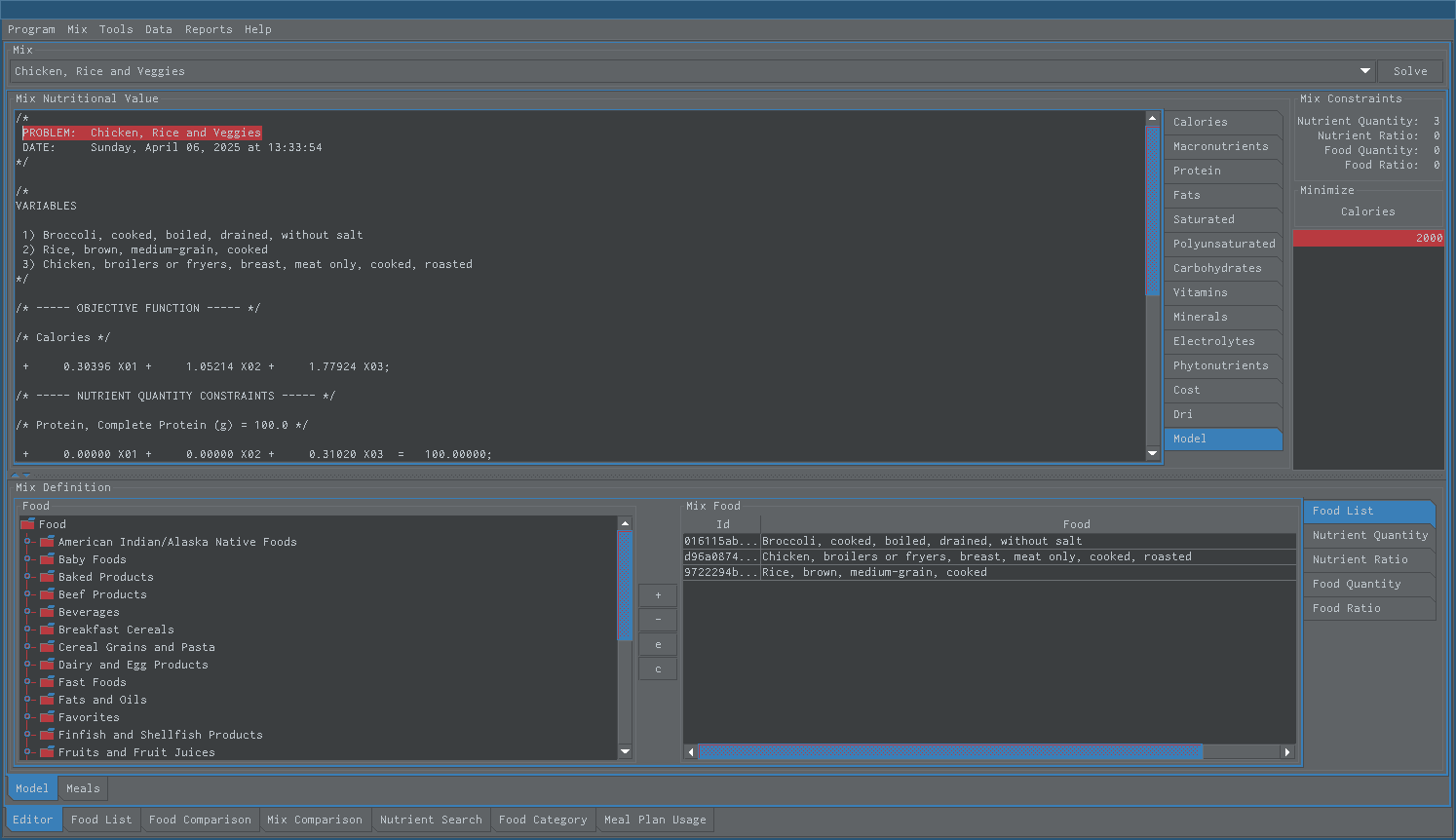Click Mix Food horizontal scrollbar thumb
Screen dimensions: 1456x840
[950, 751]
